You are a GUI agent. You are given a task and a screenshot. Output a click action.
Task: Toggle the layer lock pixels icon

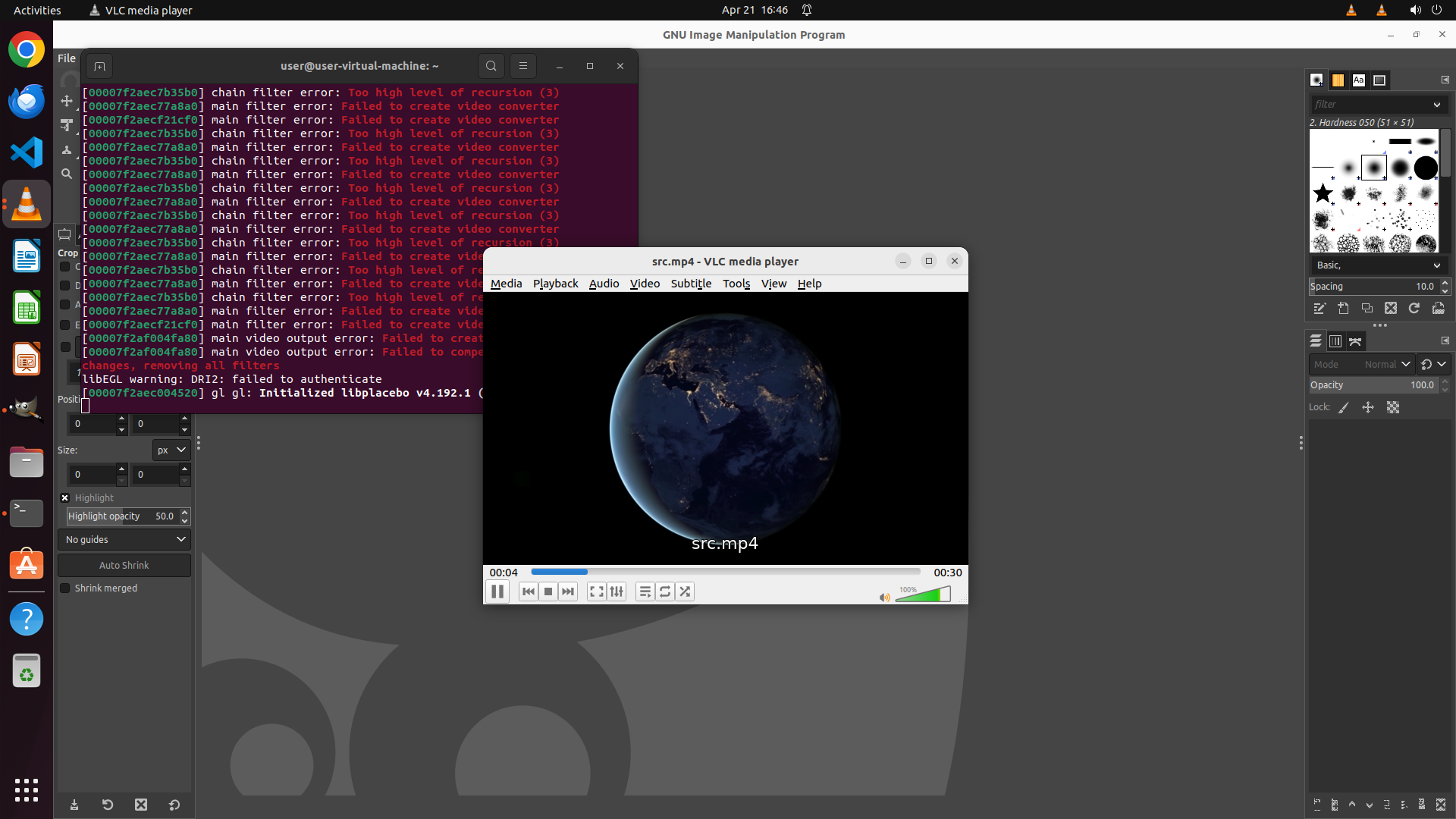click(x=1344, y=408)
